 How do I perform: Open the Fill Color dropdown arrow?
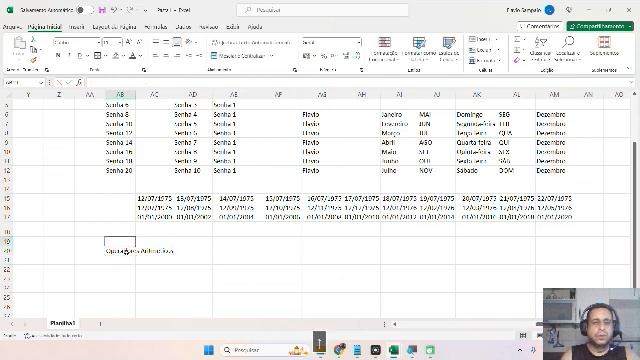(123, 56)
